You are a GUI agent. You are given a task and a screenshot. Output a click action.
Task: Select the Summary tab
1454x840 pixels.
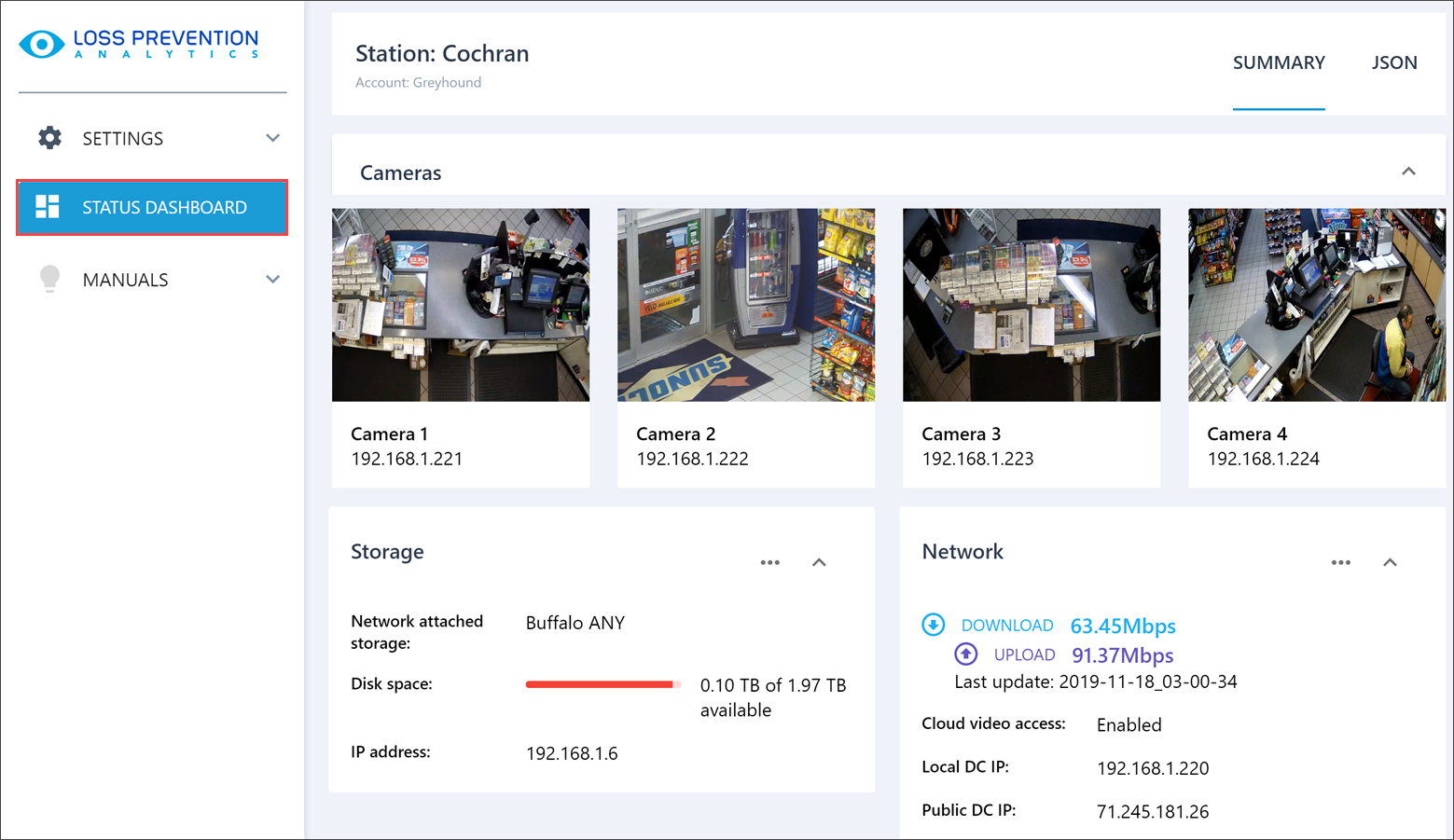pyautogui.click(x=1279, y=62)
